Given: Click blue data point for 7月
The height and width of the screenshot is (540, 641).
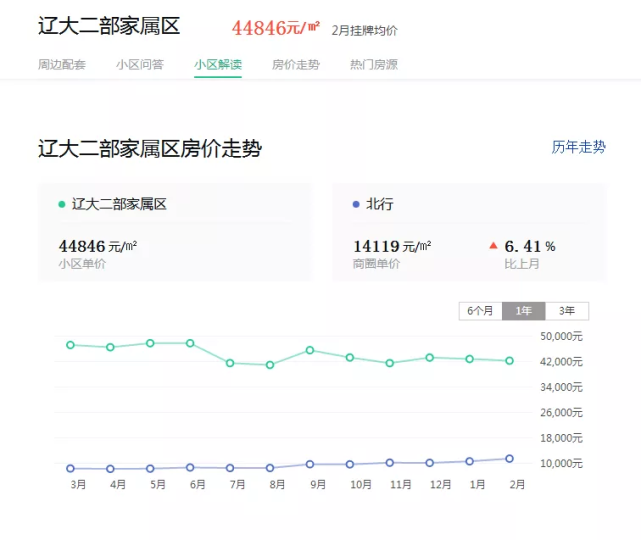Looking at the screenshot, I should point(230,468).
